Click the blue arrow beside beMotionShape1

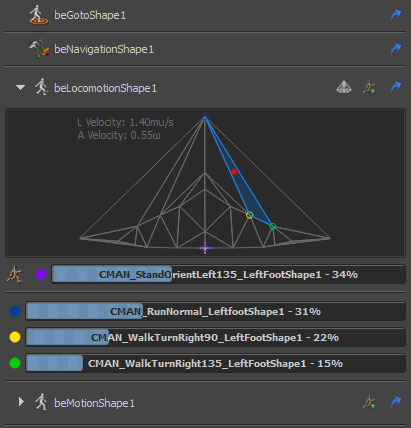click(x=396, y=402)
